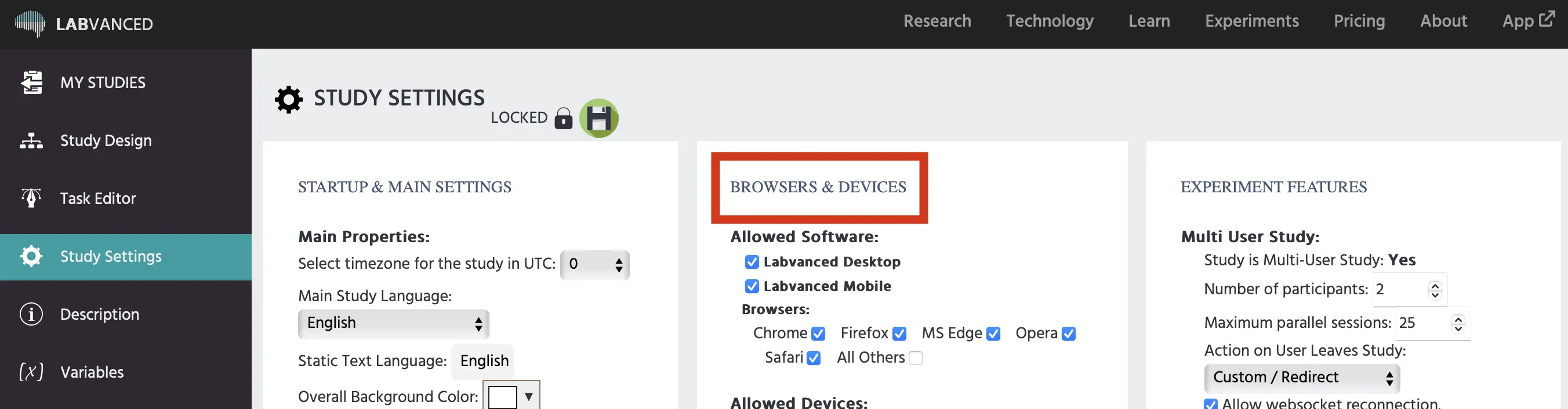Open the study timezone UTC dropdown

(594, 265)
